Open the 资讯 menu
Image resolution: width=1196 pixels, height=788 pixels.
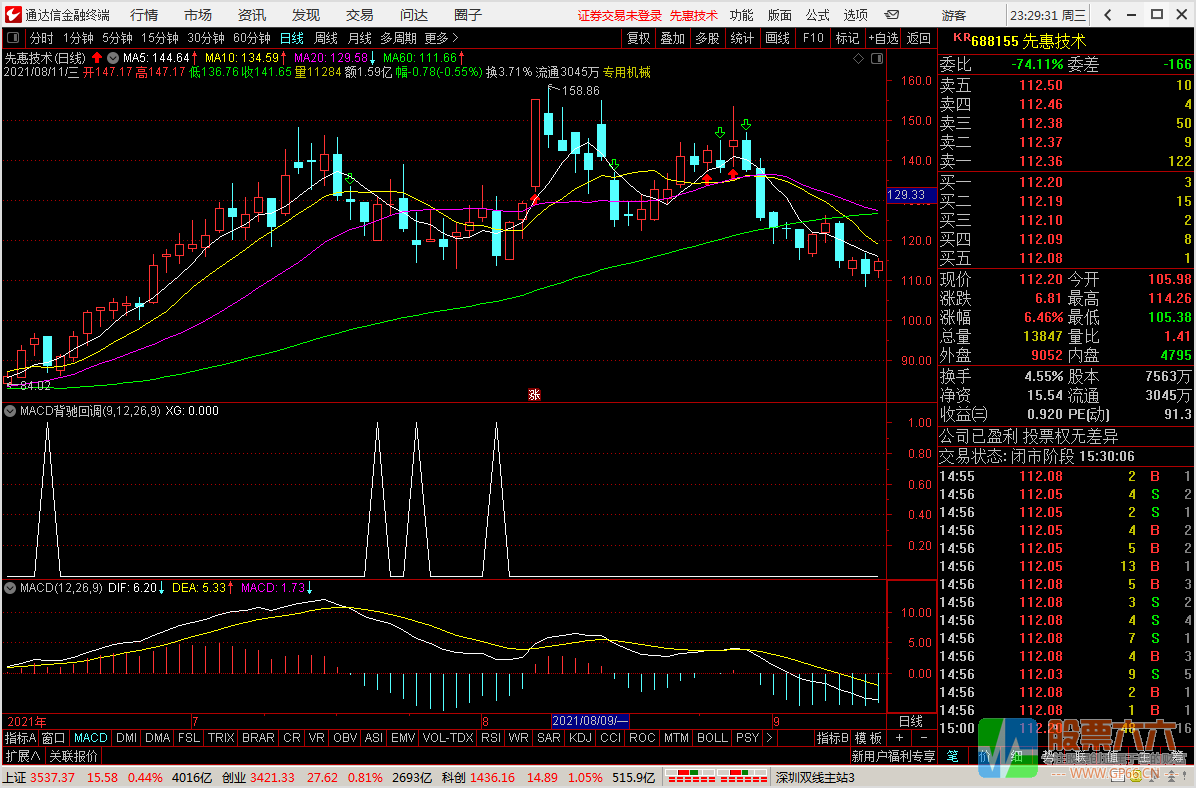click(x=252, y=15)
